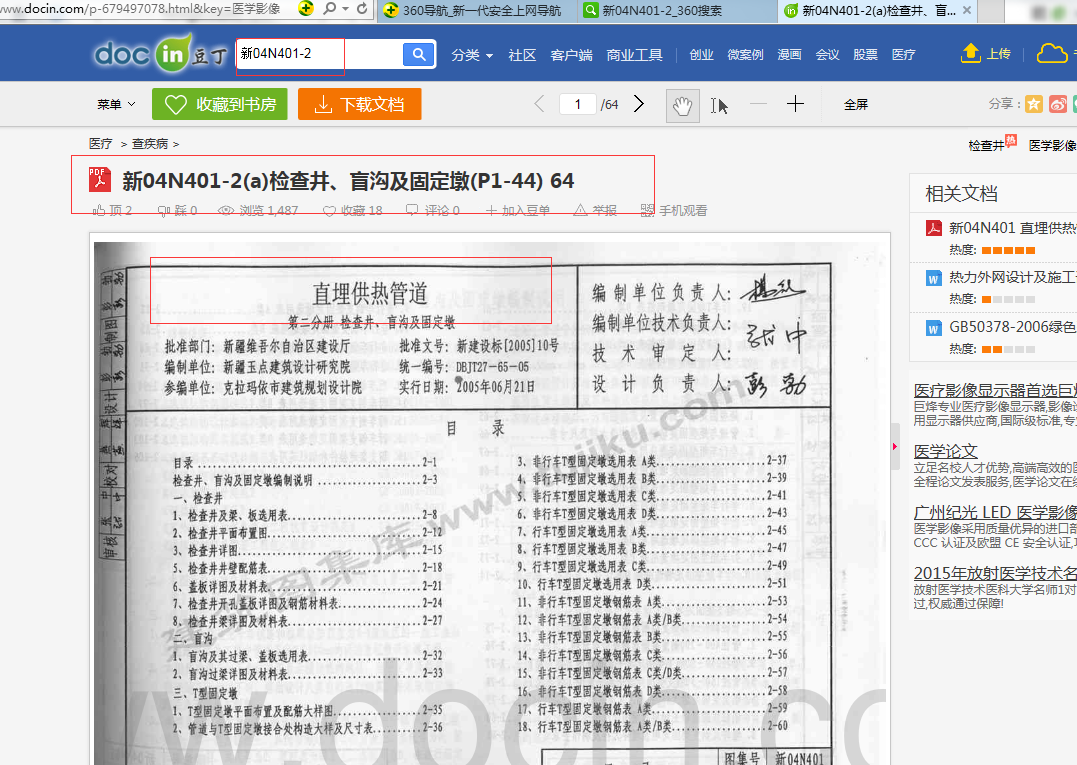Viewport: 1077px width, 765px height.
Task: Click browser address bar search magnifier
Action: coord(330,9)
